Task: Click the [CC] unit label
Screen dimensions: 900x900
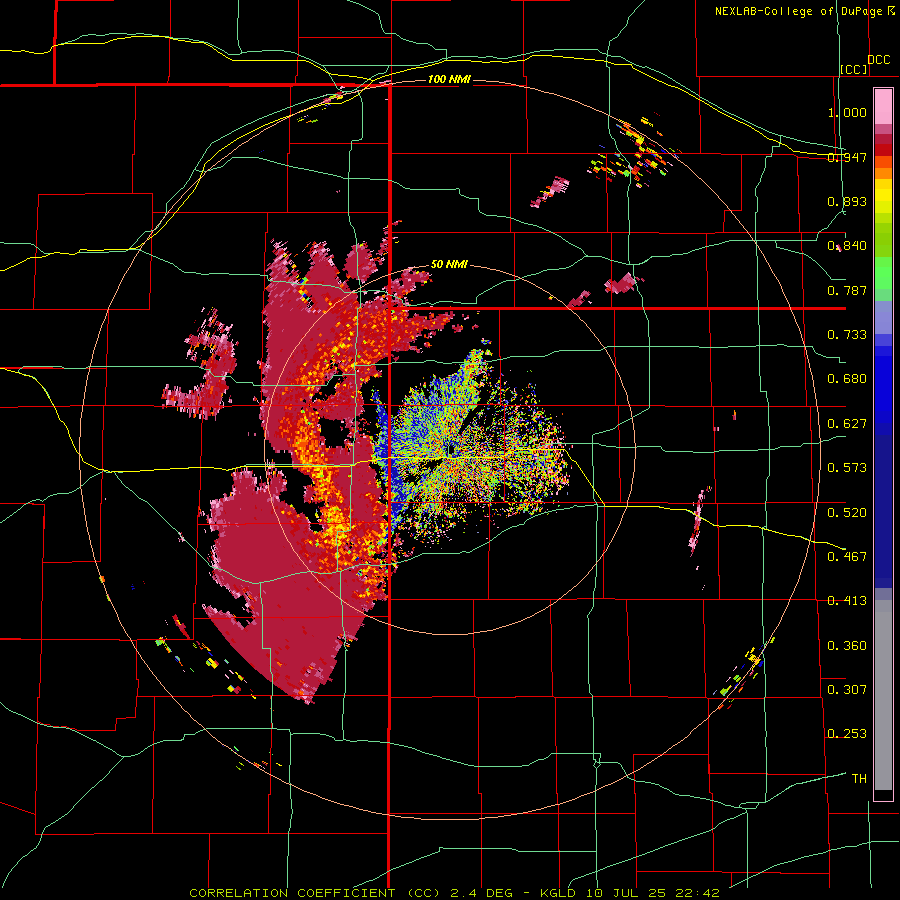Action: click(854, 69)
